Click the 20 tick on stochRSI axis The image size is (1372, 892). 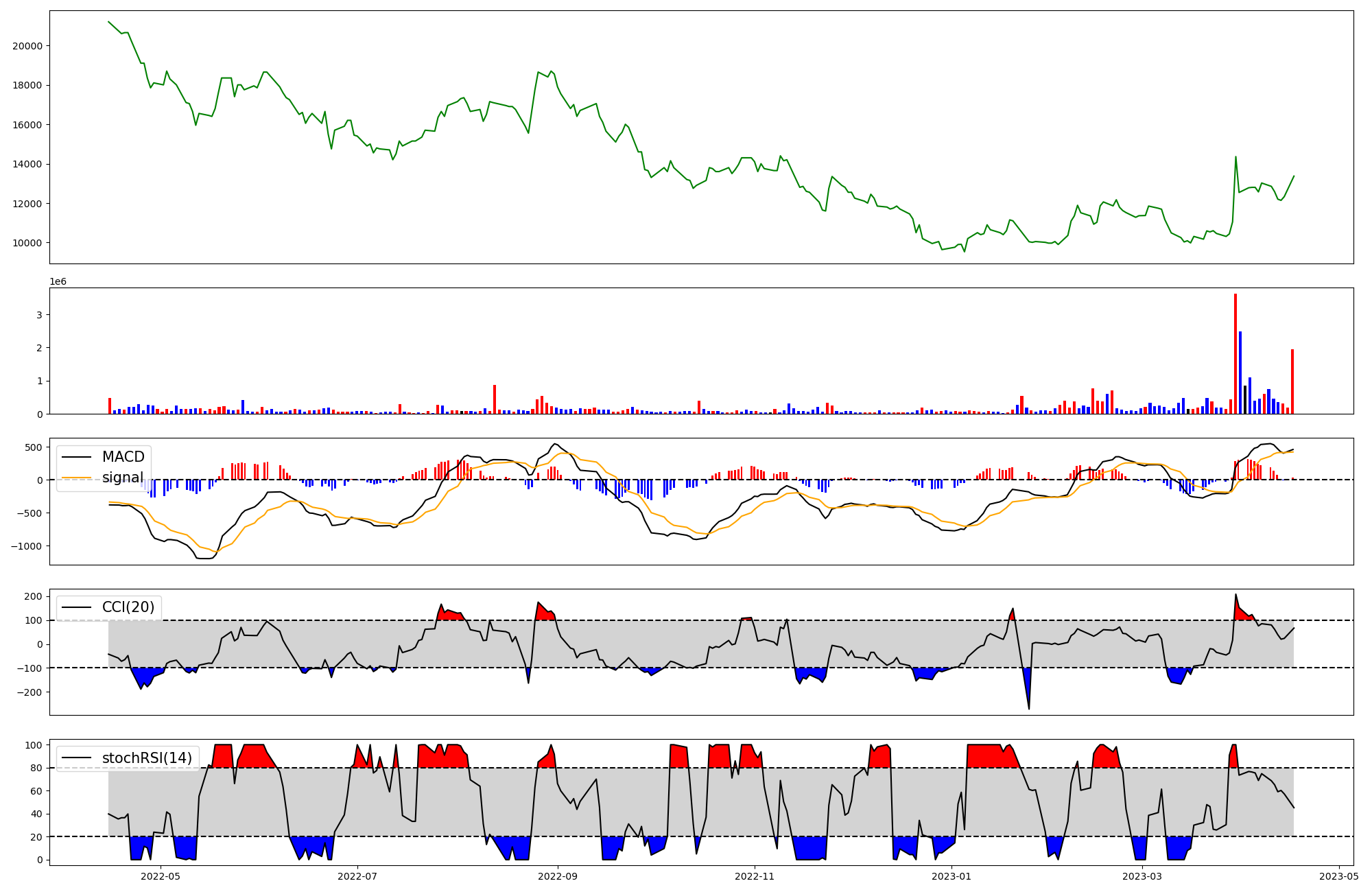pyautogui.click(x=36, y=837)
